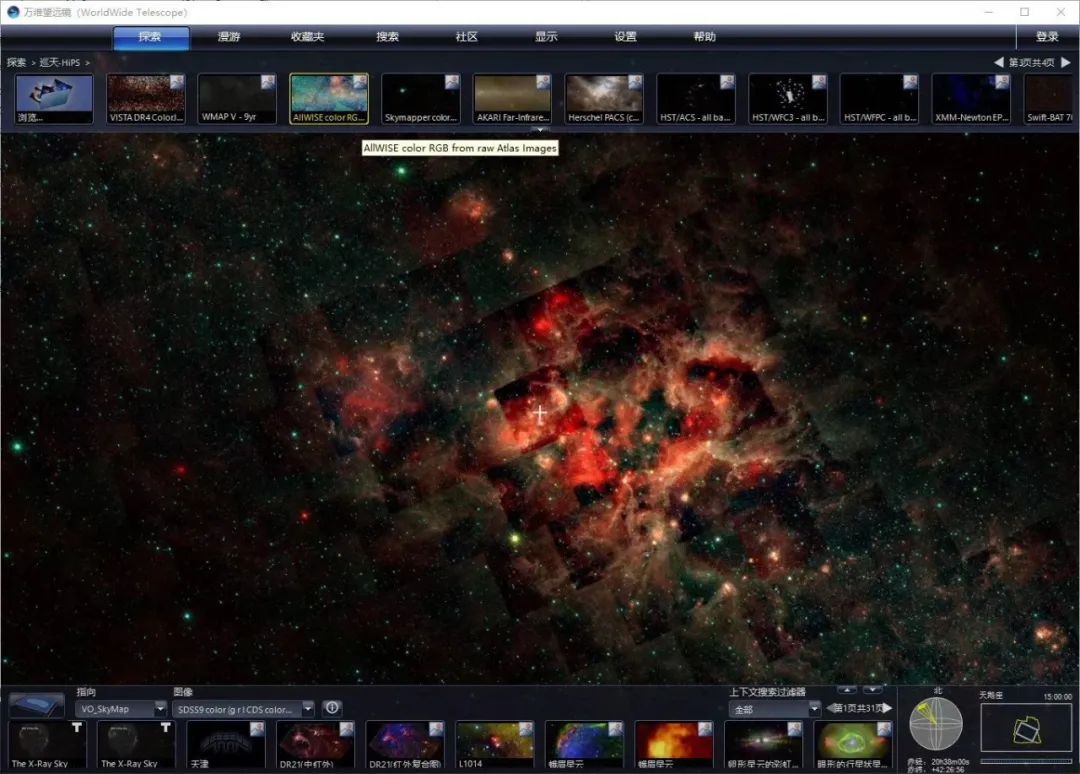Select Herschel PACS survey thumbnail

point(604,98)
